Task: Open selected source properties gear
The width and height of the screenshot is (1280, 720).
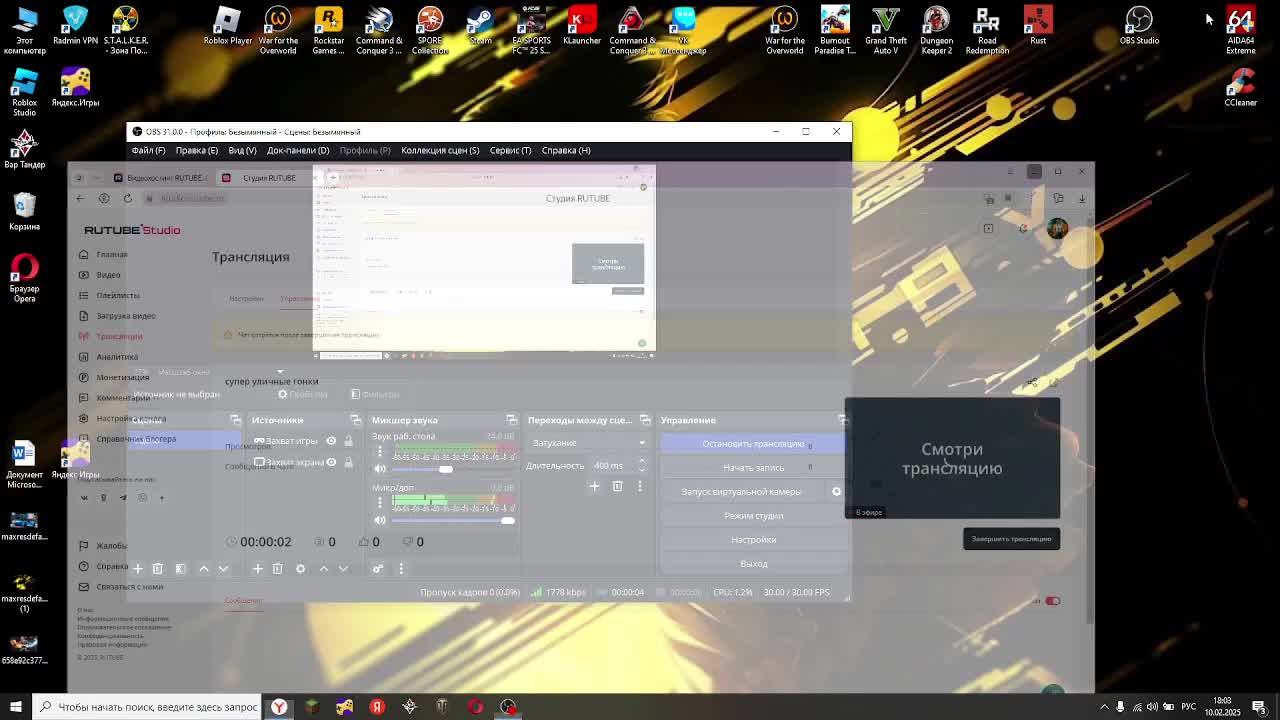Action: point(300,568)
